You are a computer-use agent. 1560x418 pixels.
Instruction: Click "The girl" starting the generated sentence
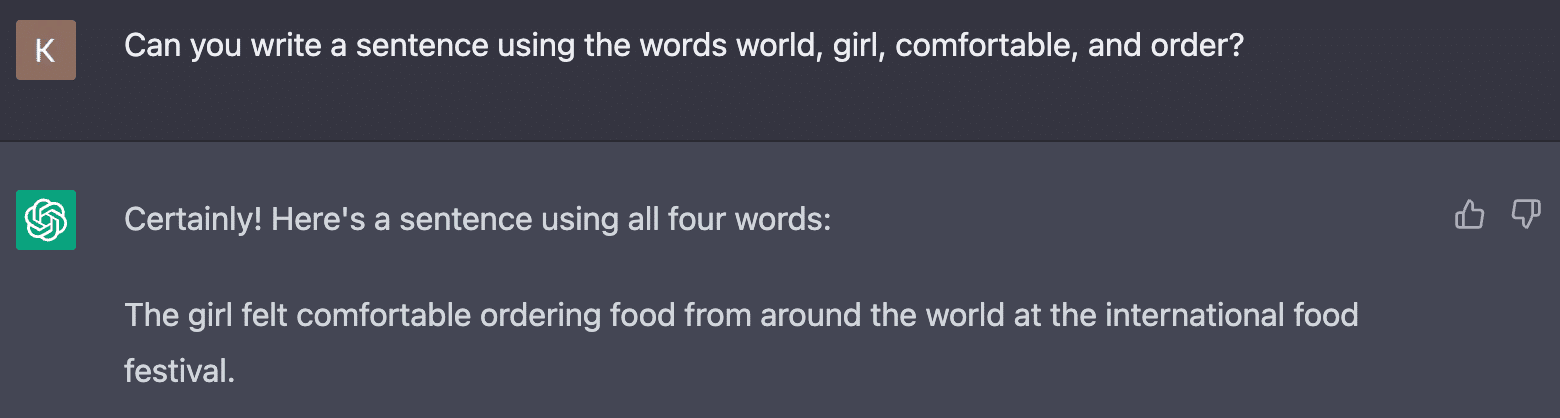point(178,316)
